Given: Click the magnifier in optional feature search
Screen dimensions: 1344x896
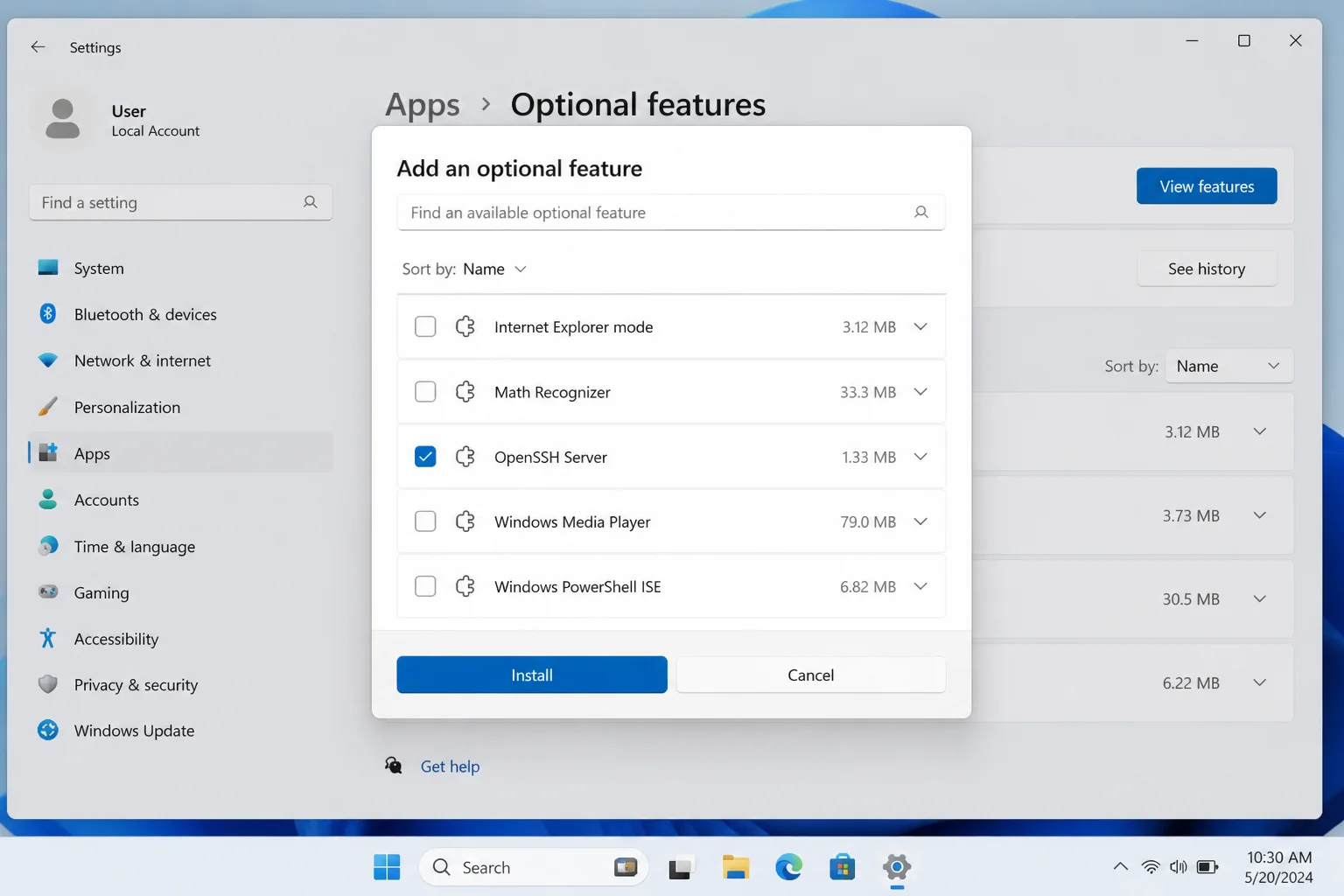Looking at the screenshot, I should [920, 212].
